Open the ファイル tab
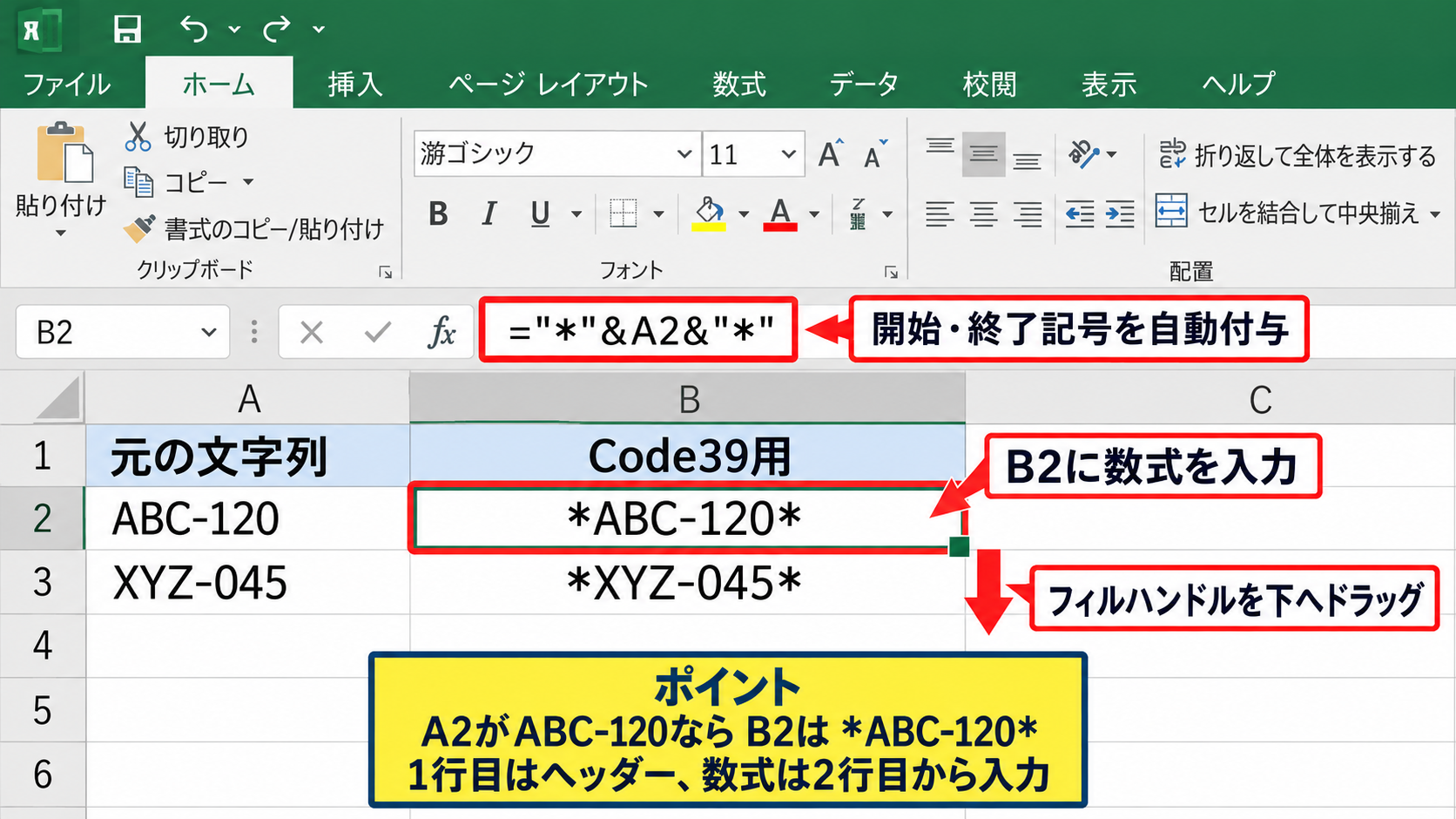This screenshot has height=819, width=1456. point(67,85)
